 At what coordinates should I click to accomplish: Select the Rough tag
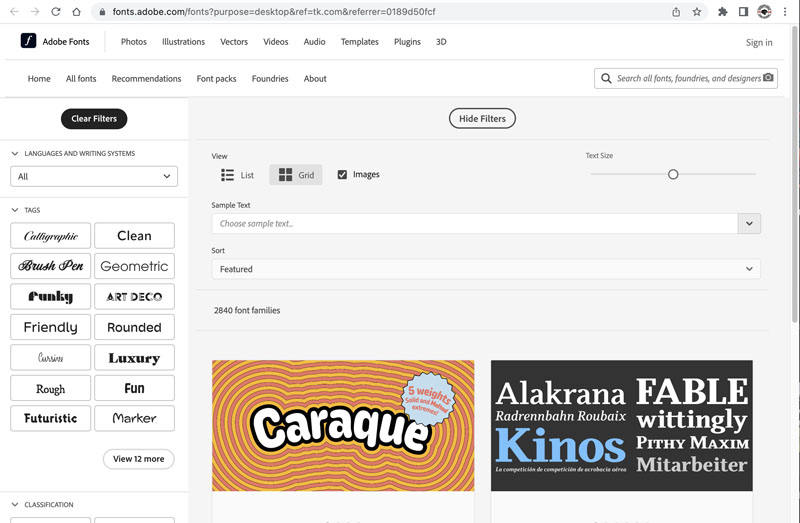[x=51, y=388]
